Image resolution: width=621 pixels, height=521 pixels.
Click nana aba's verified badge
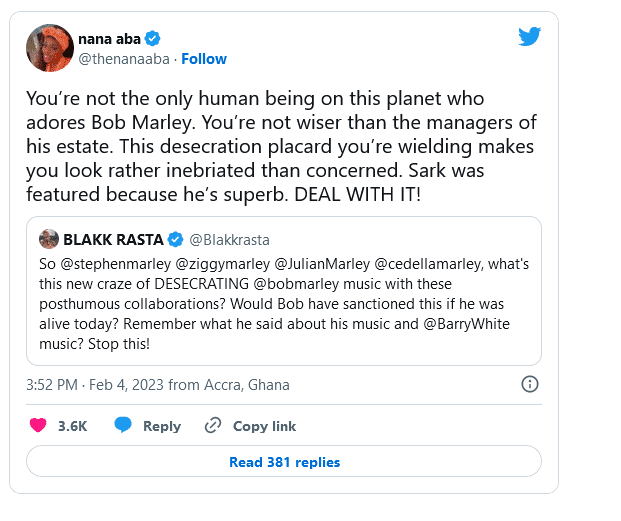click(x=153, y=38)
